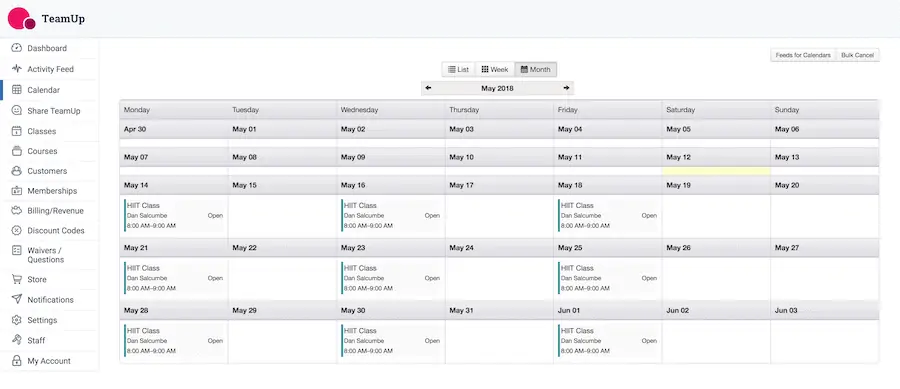Open the Classes calendar icon in sidebar

17,131
